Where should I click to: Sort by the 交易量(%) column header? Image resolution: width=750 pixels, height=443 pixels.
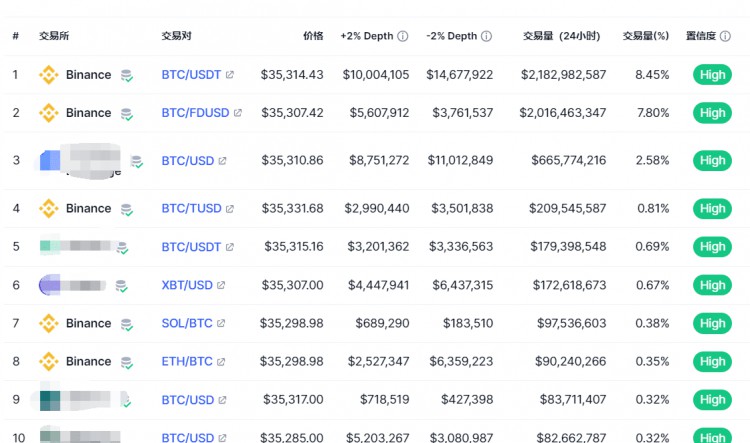[x=646, y=36]
